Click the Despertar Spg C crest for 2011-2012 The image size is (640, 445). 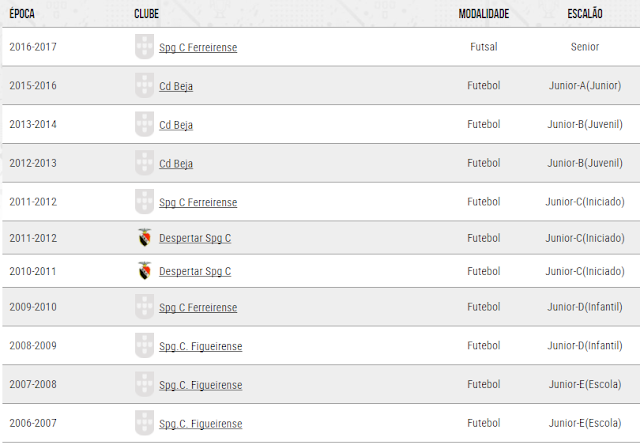coord(146,238)
